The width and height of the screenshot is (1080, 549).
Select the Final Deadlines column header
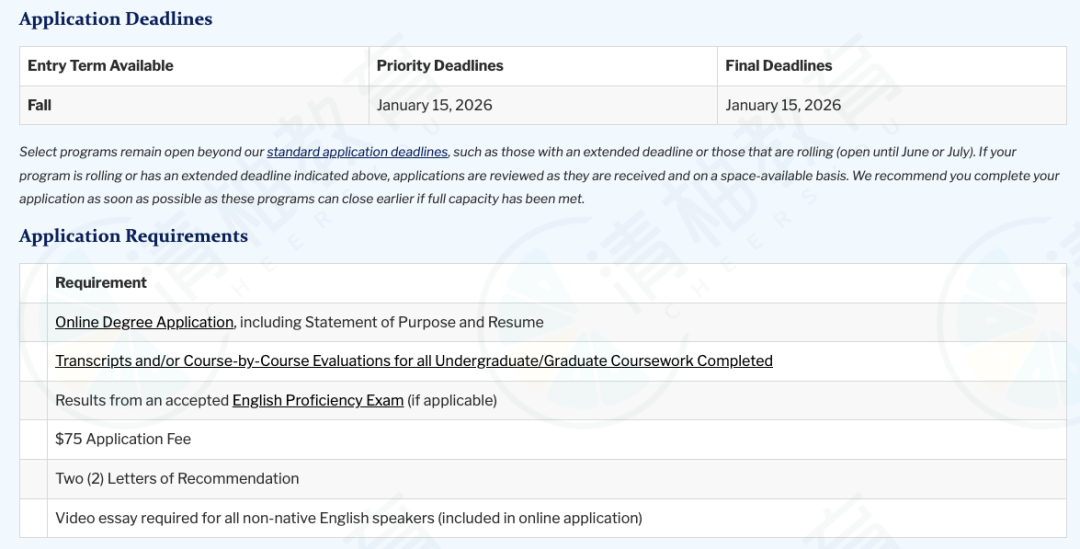coord(778,66)
